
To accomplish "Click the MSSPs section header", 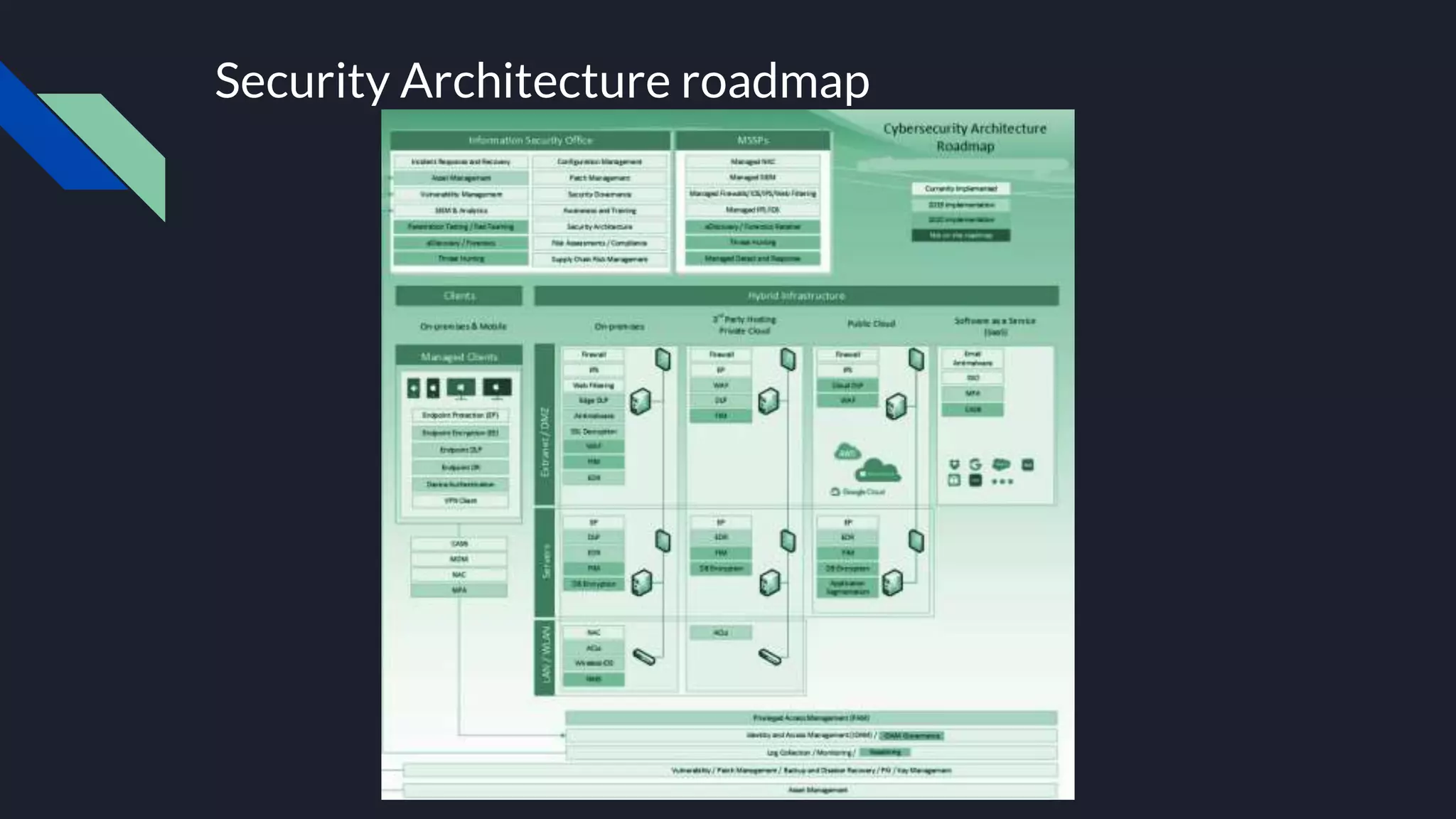I will pos(753,140).
